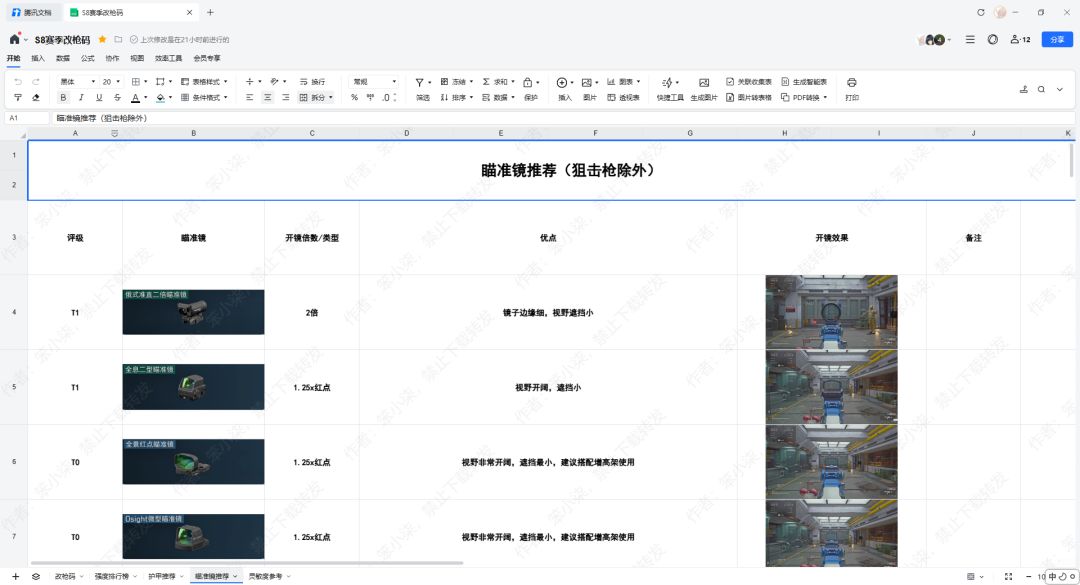Open the View (视图) ribbon tab
Image resolution: width=1080 pixels, height=585 pixels.
(137, 58)
